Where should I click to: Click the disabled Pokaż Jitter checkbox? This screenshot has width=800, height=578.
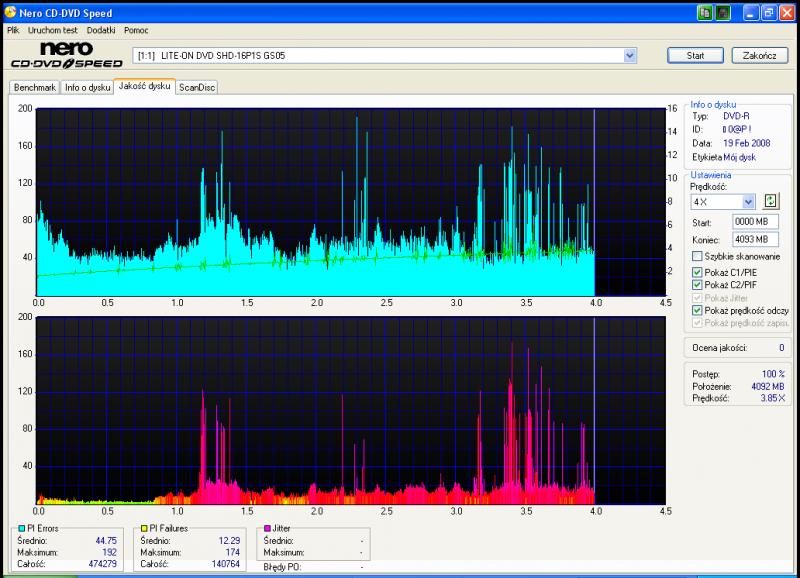pyautogui.click(x=697, y=297)
